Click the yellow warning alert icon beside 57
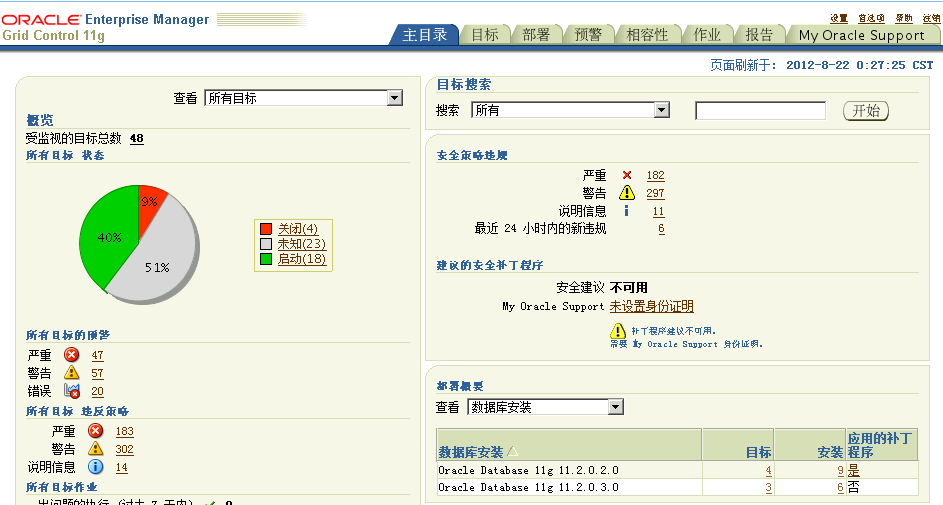943x505 pixels. point(72,373)
